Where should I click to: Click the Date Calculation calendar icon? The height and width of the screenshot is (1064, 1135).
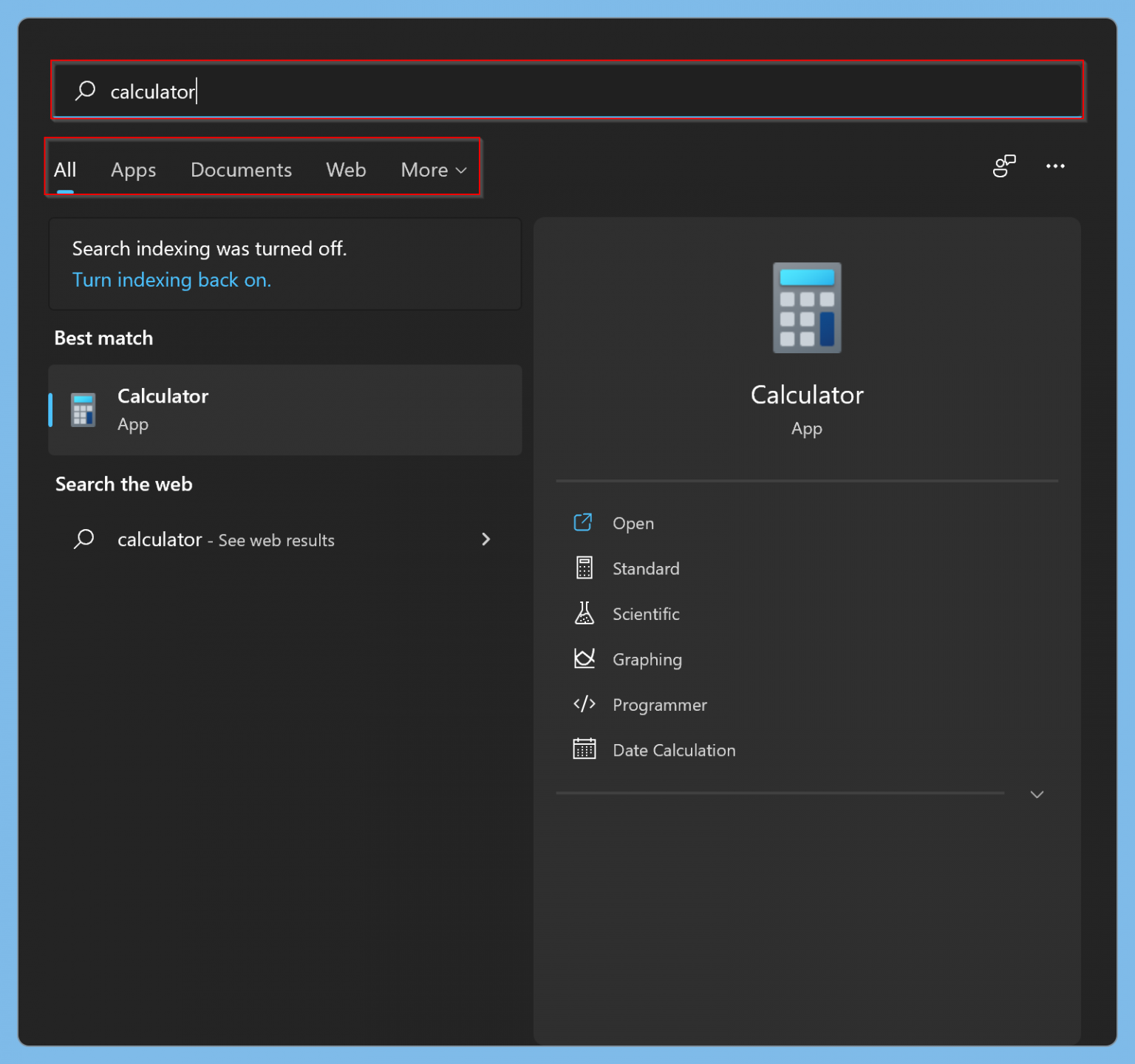click(584, 749)
